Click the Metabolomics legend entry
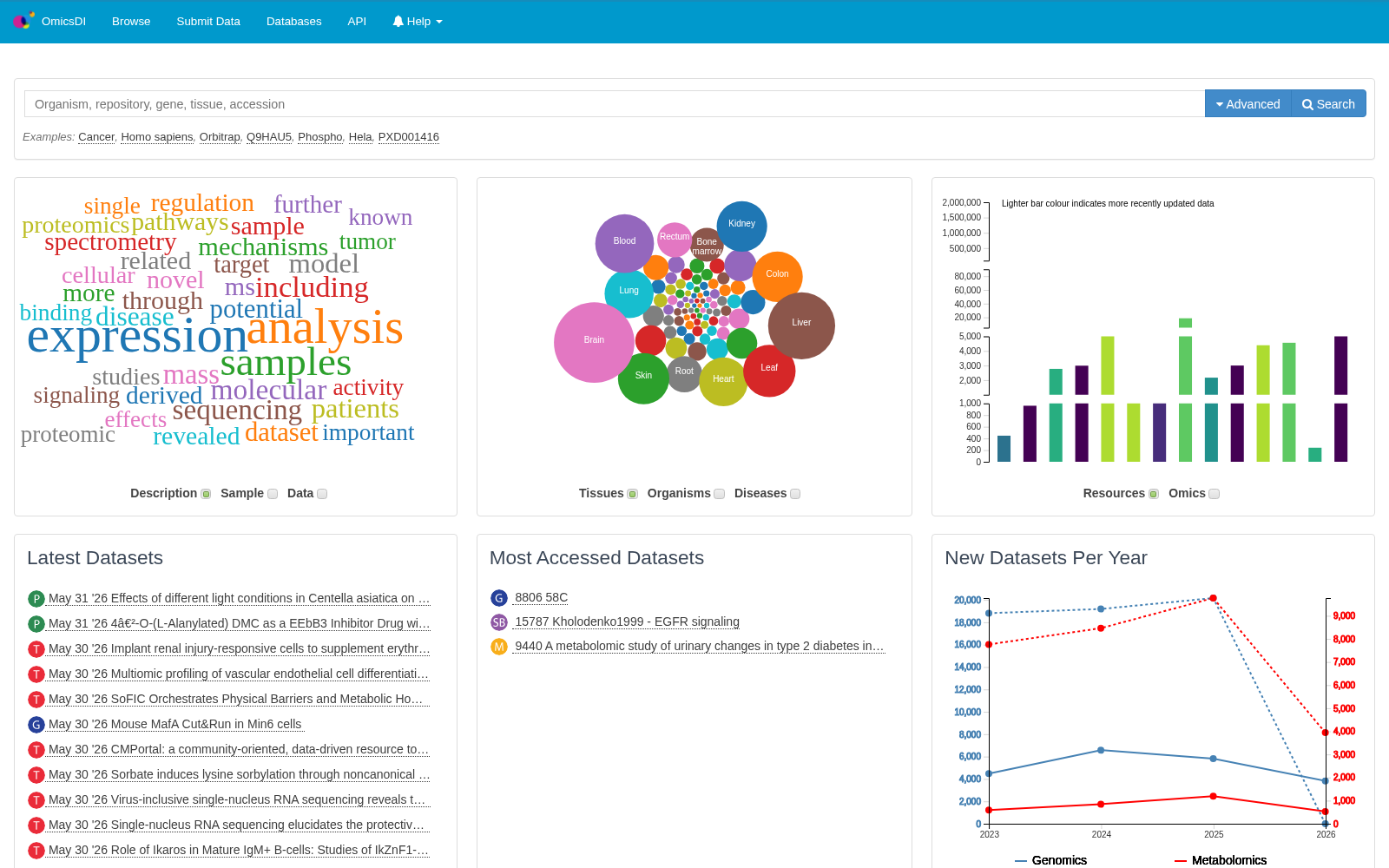Screen dimensions: 1389x868 [1221, 860]
